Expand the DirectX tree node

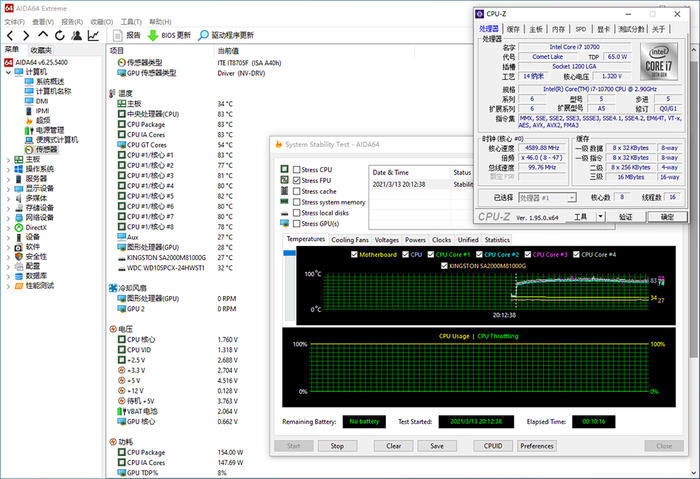pos(8,228)
